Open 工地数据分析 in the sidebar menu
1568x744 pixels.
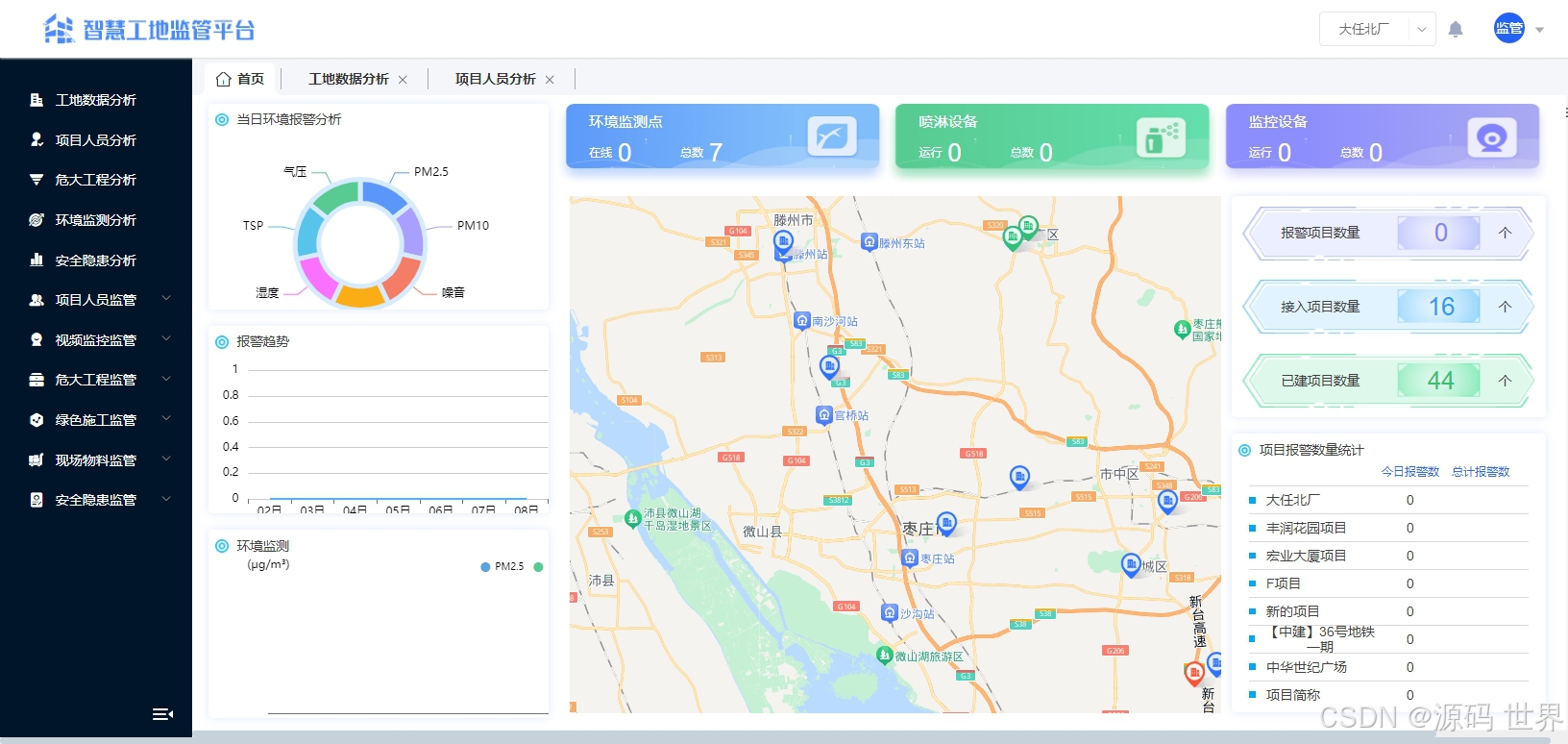[x=96, y=100]
